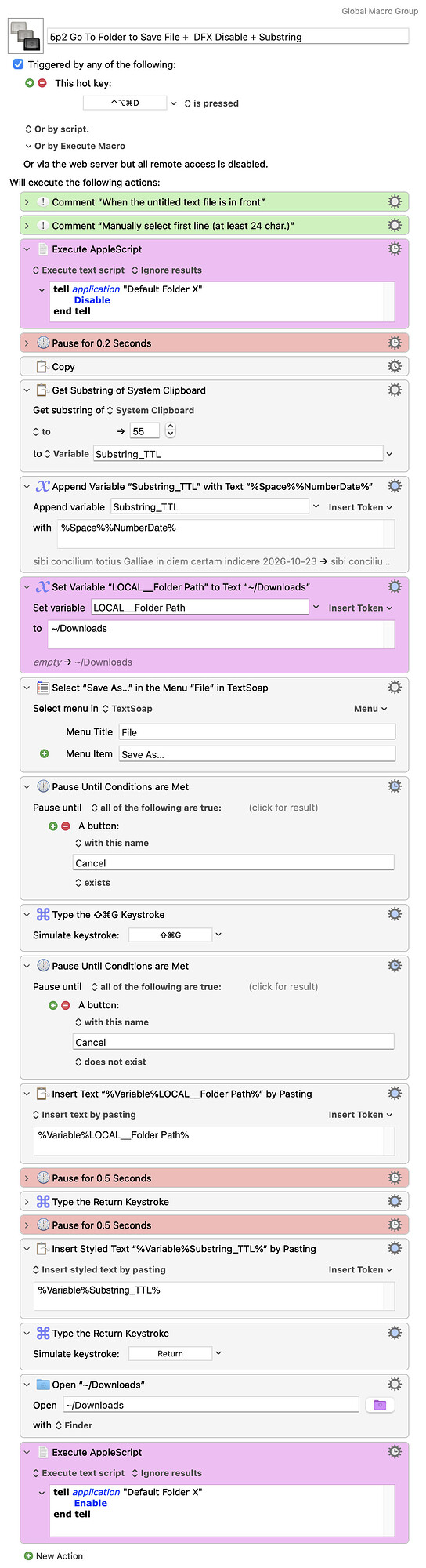Open "System Clipboard" source popup
Image resolution: width=426 pixels, height=1568 pixels.
pos(150,411)
